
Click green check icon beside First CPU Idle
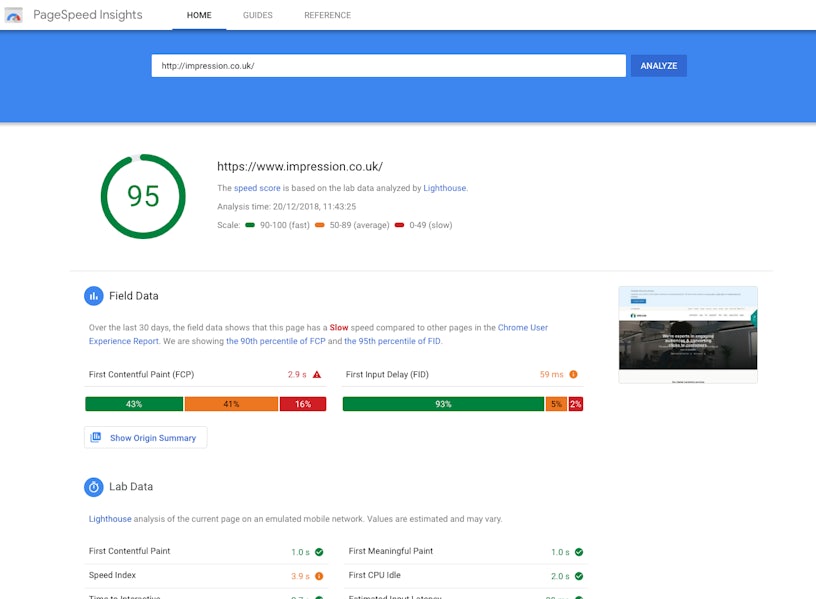click(x=579, y=576)
